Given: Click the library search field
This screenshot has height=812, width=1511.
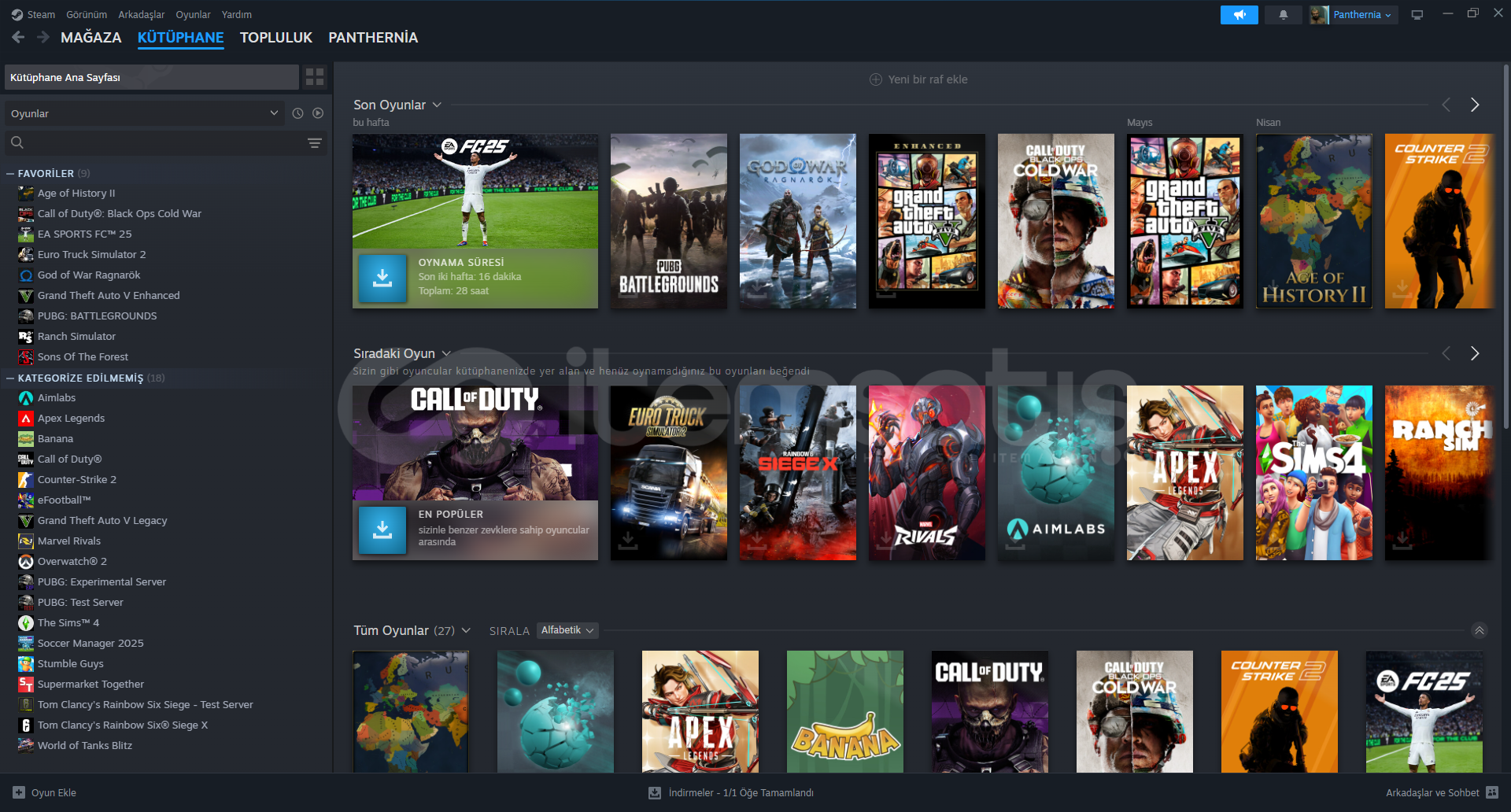Looking at the screenshot, I should (x=165, y=142).
